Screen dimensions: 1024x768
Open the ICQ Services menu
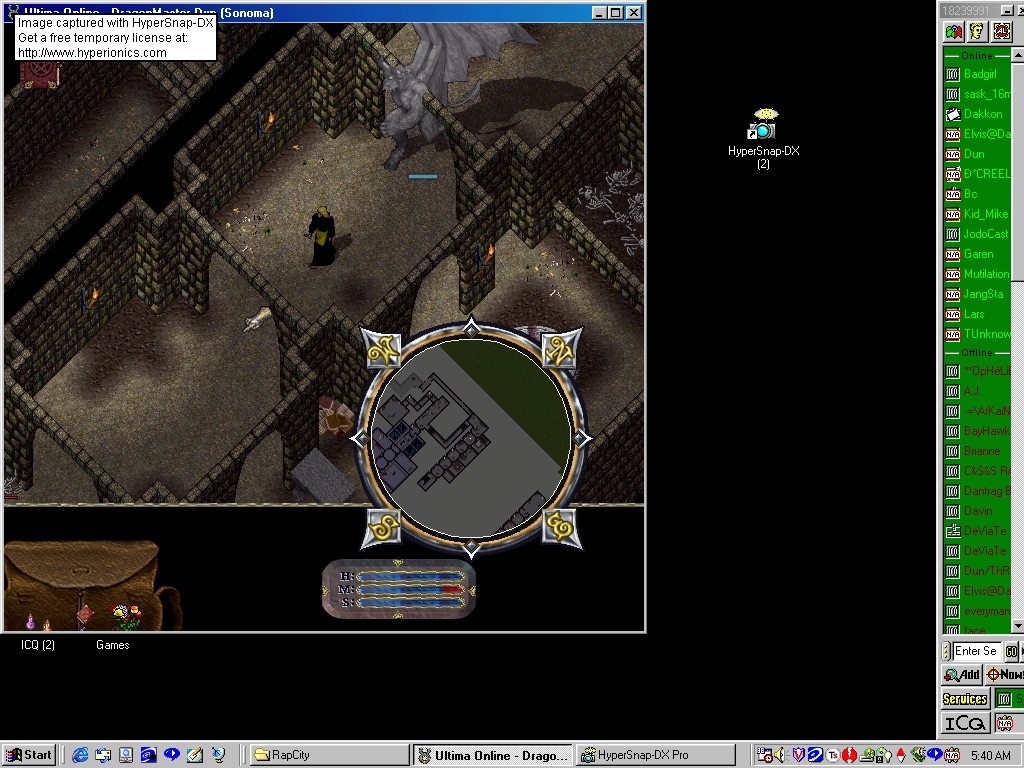(x=965, y=699)
